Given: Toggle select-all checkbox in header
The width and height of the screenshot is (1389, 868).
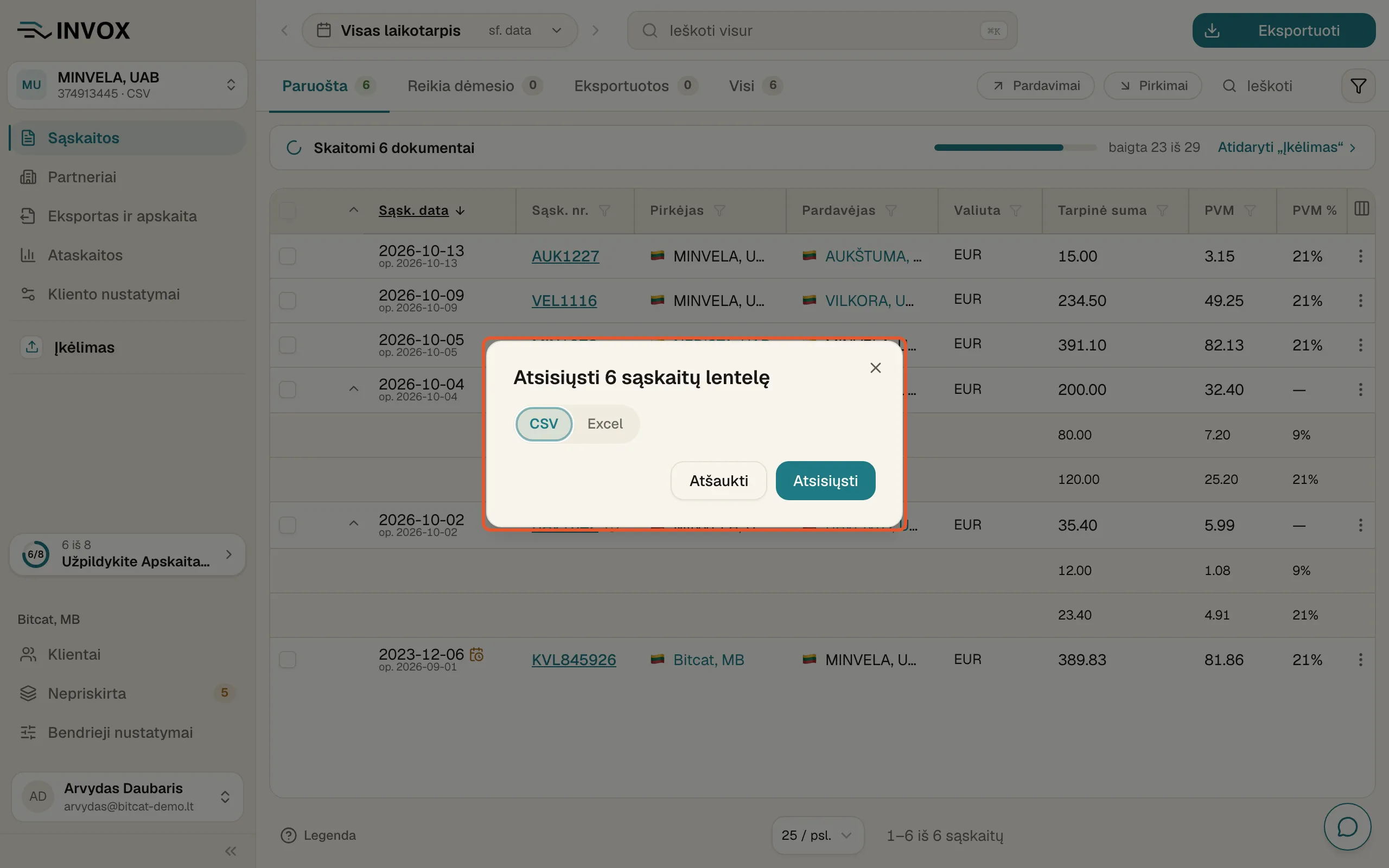Looking at the screenshot, I should point(288,210).
